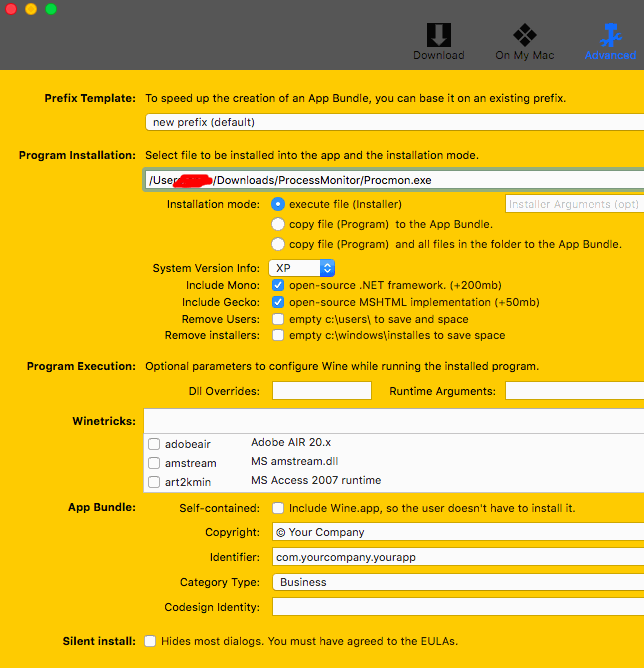This screenshot has height=668, width=644.
Task: Disable Include Mono .NET framework checkbox
Action: pos(278,285)
